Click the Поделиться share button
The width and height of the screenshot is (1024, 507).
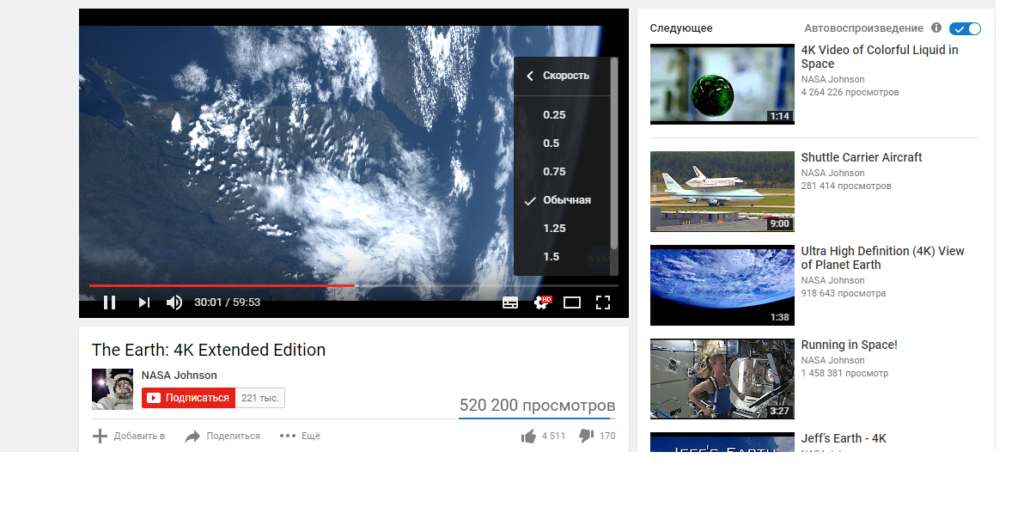223,436
